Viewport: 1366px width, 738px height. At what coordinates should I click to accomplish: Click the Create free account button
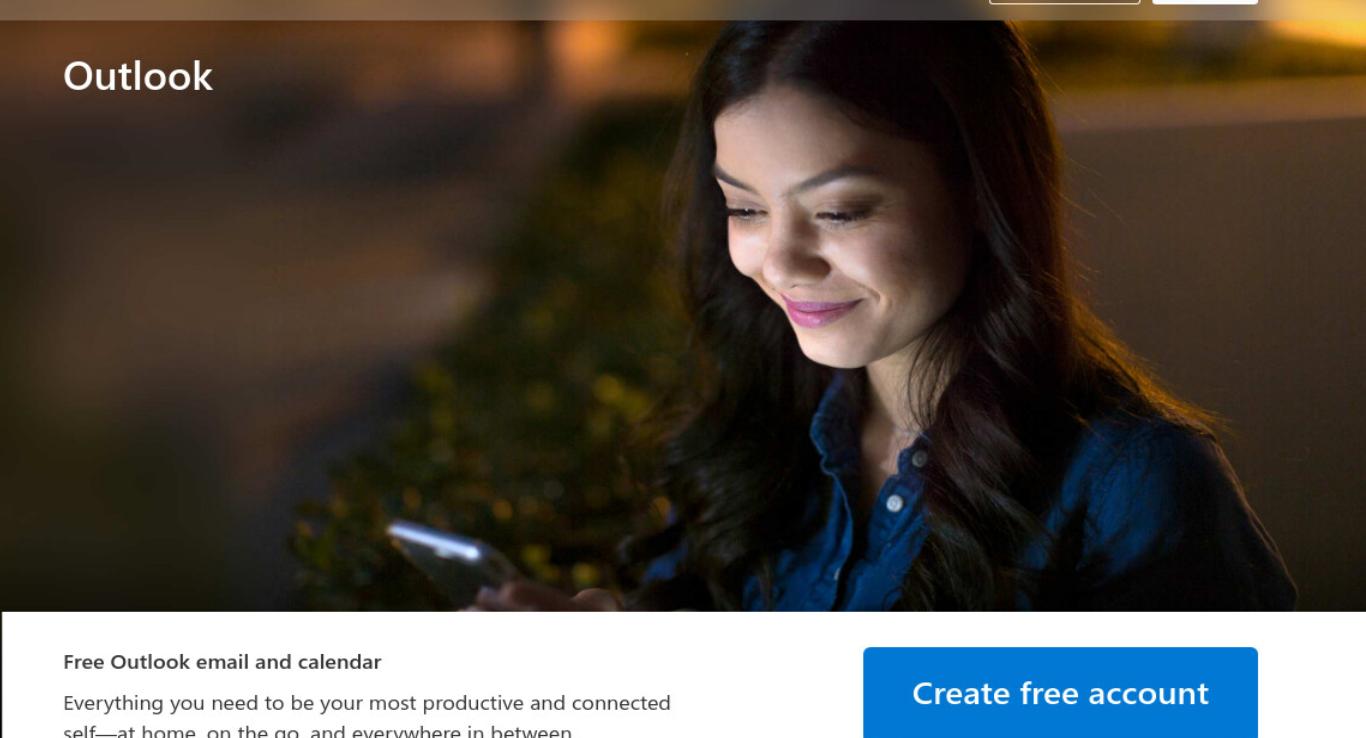point(1060,692)
